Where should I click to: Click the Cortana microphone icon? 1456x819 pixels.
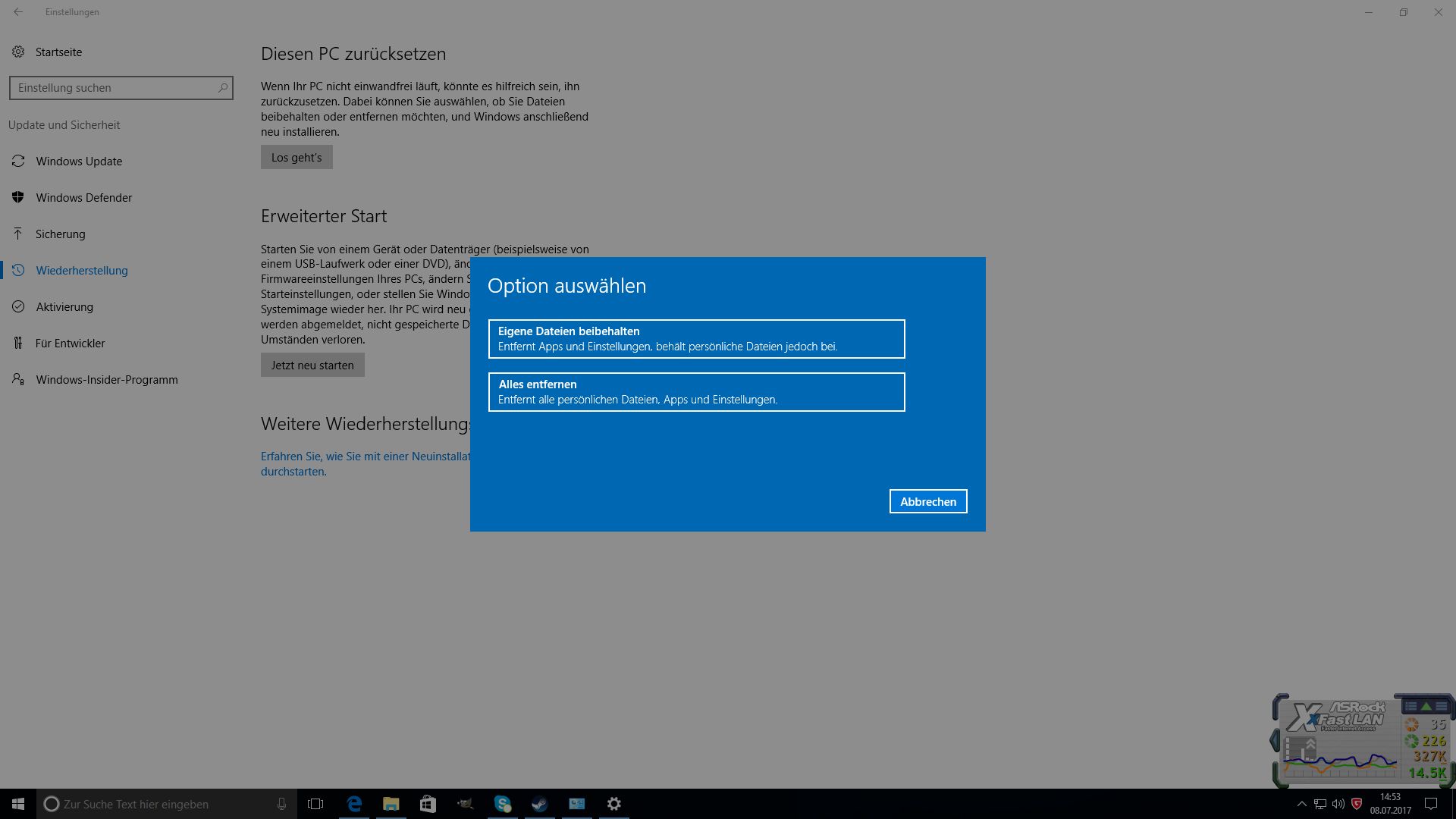click(281, 804)
